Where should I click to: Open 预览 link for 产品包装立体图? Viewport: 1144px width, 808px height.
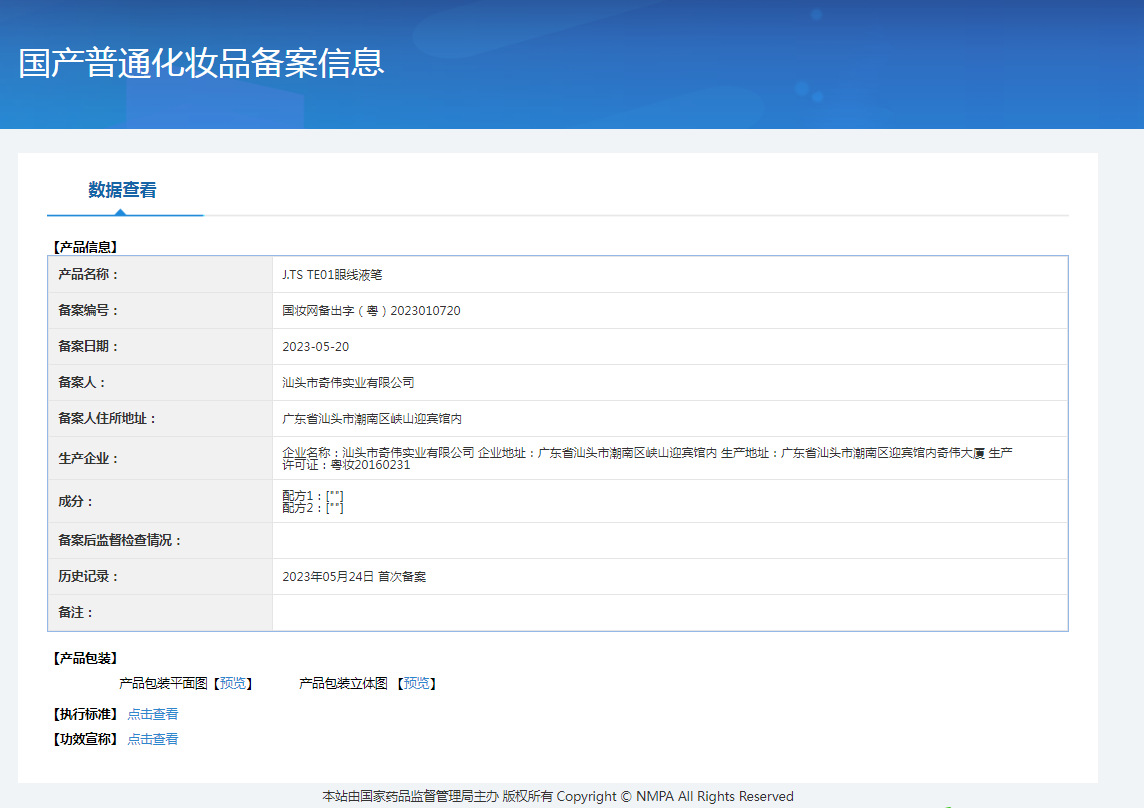(416, 683)
